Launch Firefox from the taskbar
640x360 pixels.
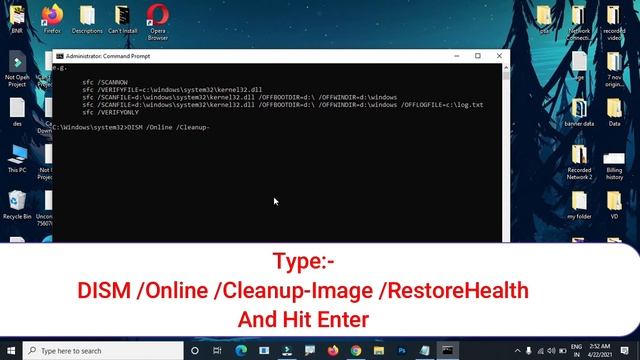[x=333, y=351]
